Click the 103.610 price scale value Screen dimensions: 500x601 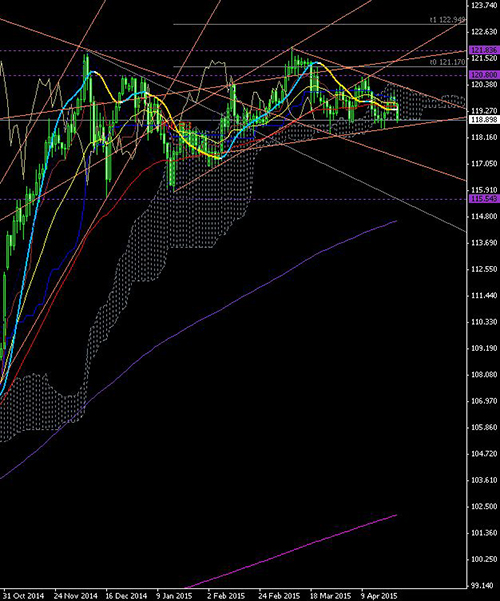click(484, 480)
